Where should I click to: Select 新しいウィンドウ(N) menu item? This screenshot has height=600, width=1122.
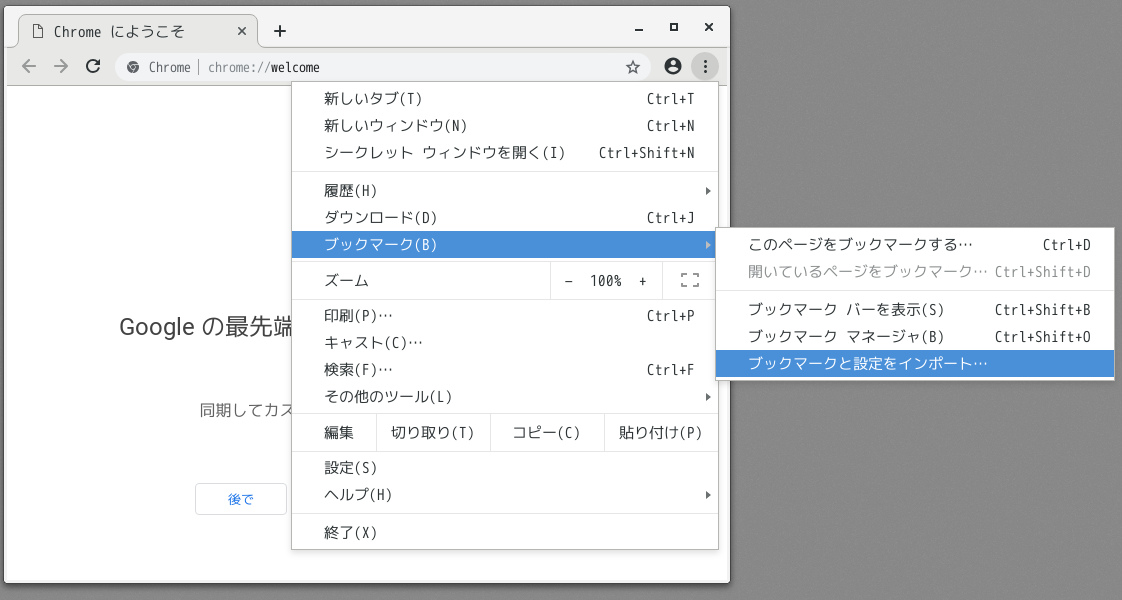pyautogui.click(x=505, y=126)
